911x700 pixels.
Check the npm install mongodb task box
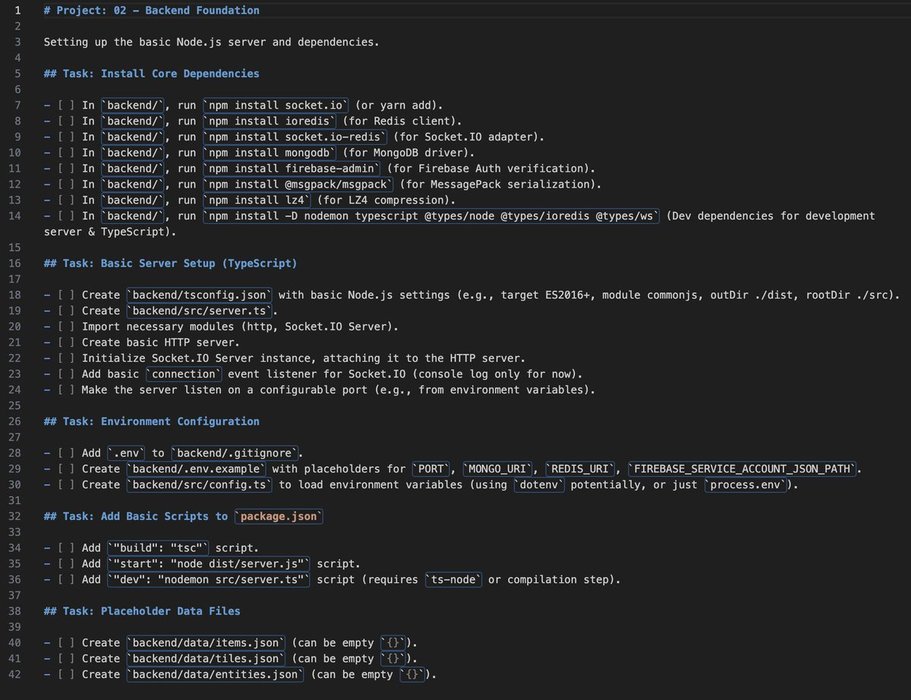tap(64, 152)
